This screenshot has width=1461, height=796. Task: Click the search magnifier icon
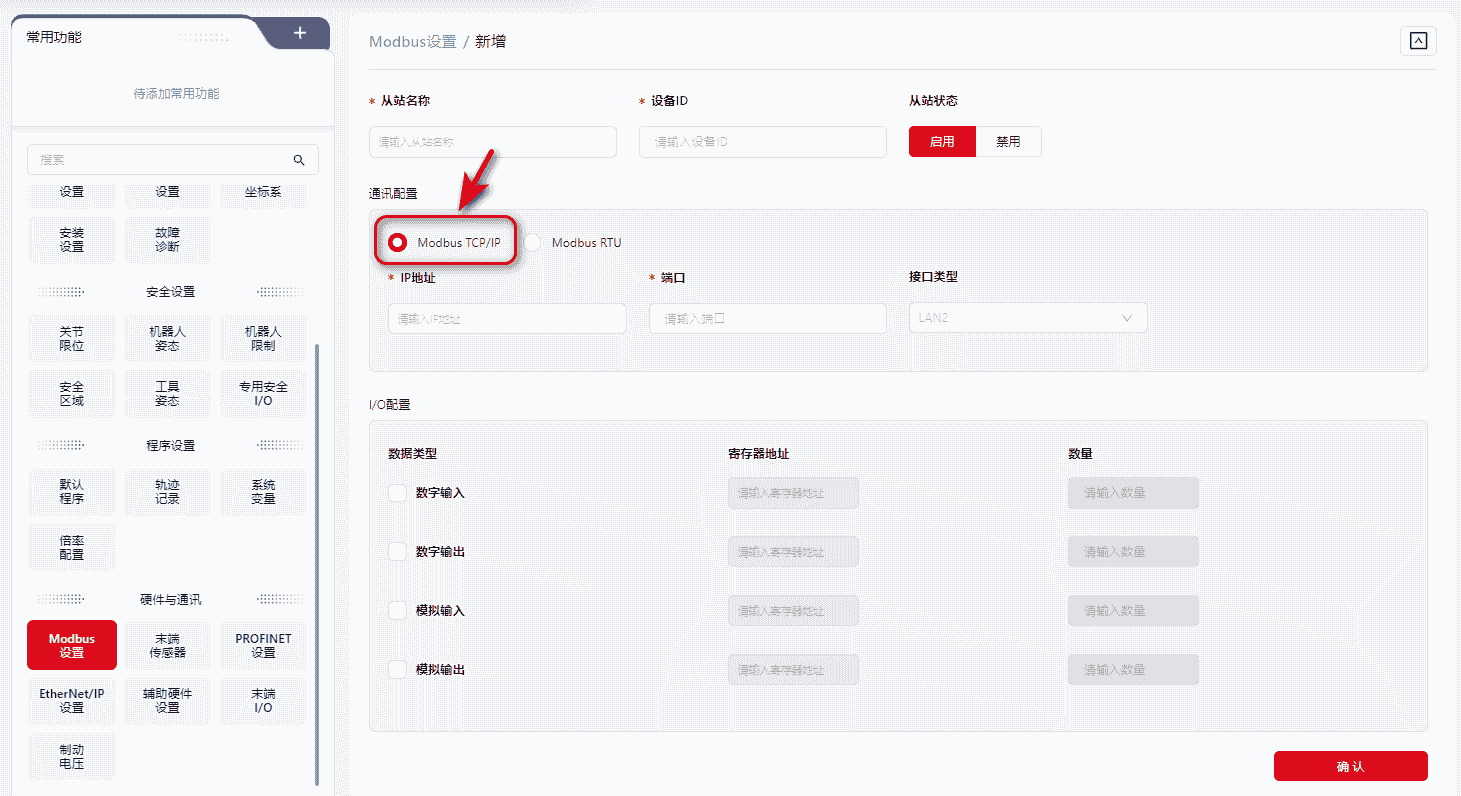[x=298, y=160]
